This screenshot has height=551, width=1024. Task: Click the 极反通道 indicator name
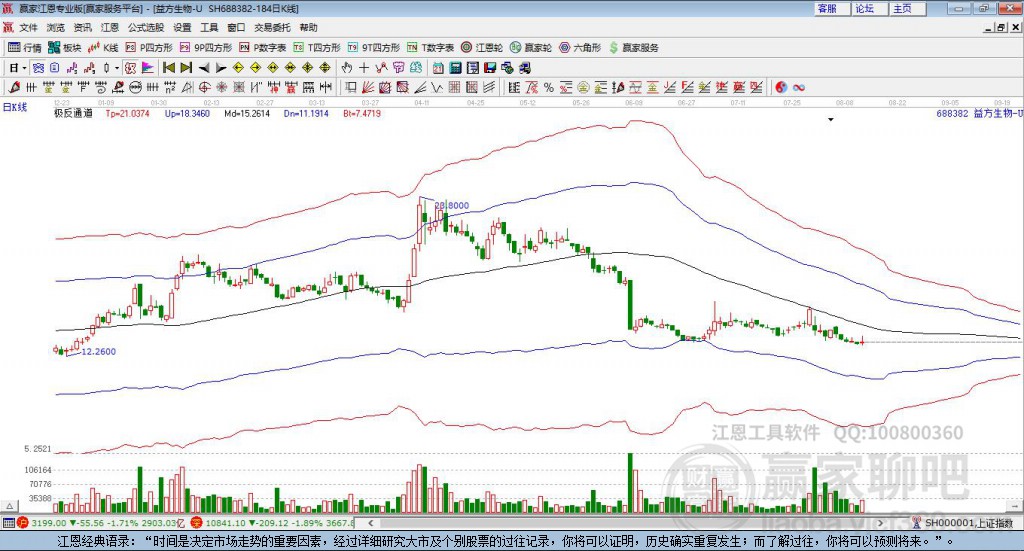coord(73,114)
